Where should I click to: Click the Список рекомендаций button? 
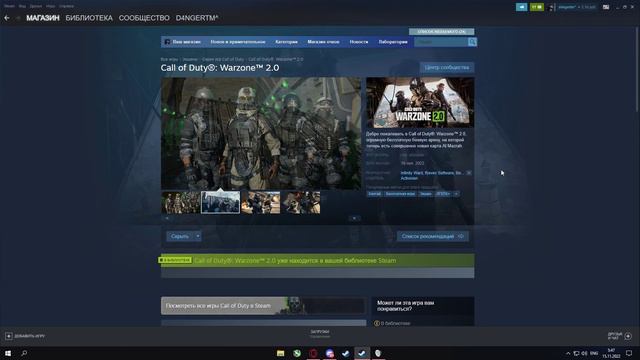433,236
